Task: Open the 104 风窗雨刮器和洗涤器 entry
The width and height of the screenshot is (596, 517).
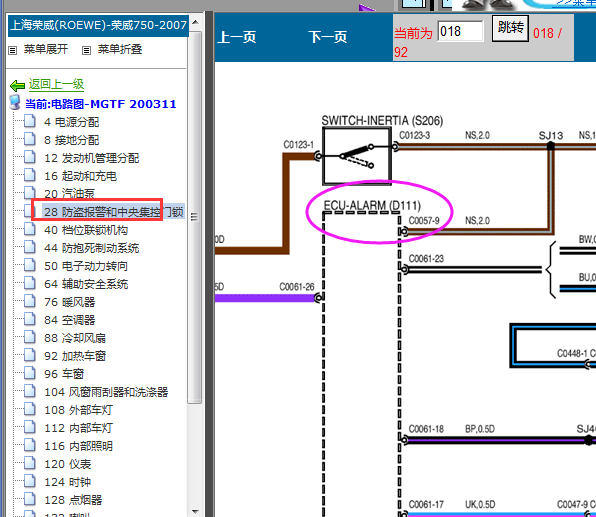Action: [x=106, y=392]
